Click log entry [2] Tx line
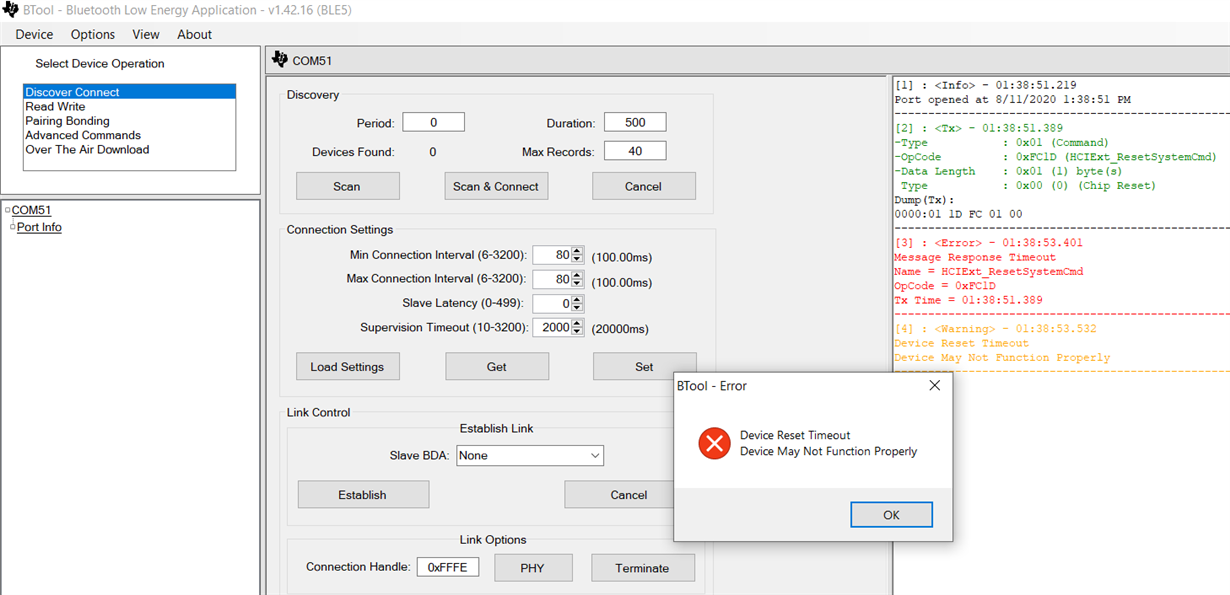This screenshot has height=595, width=1230. point(978,128)
